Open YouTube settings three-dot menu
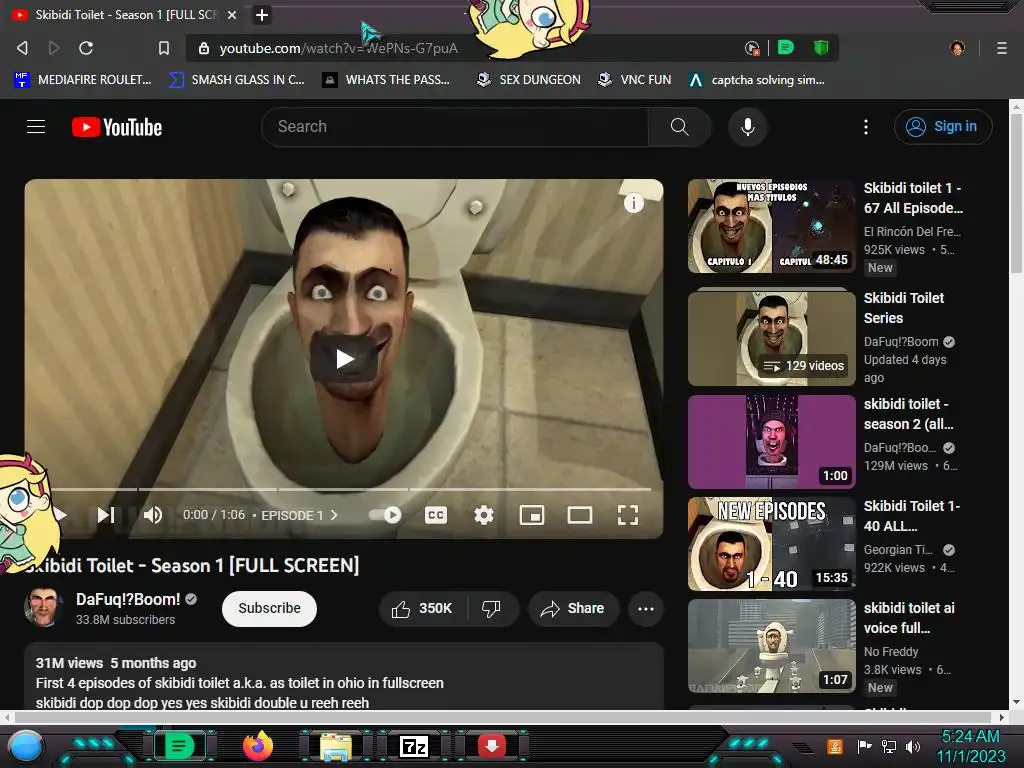 click(x=866, y=127)
